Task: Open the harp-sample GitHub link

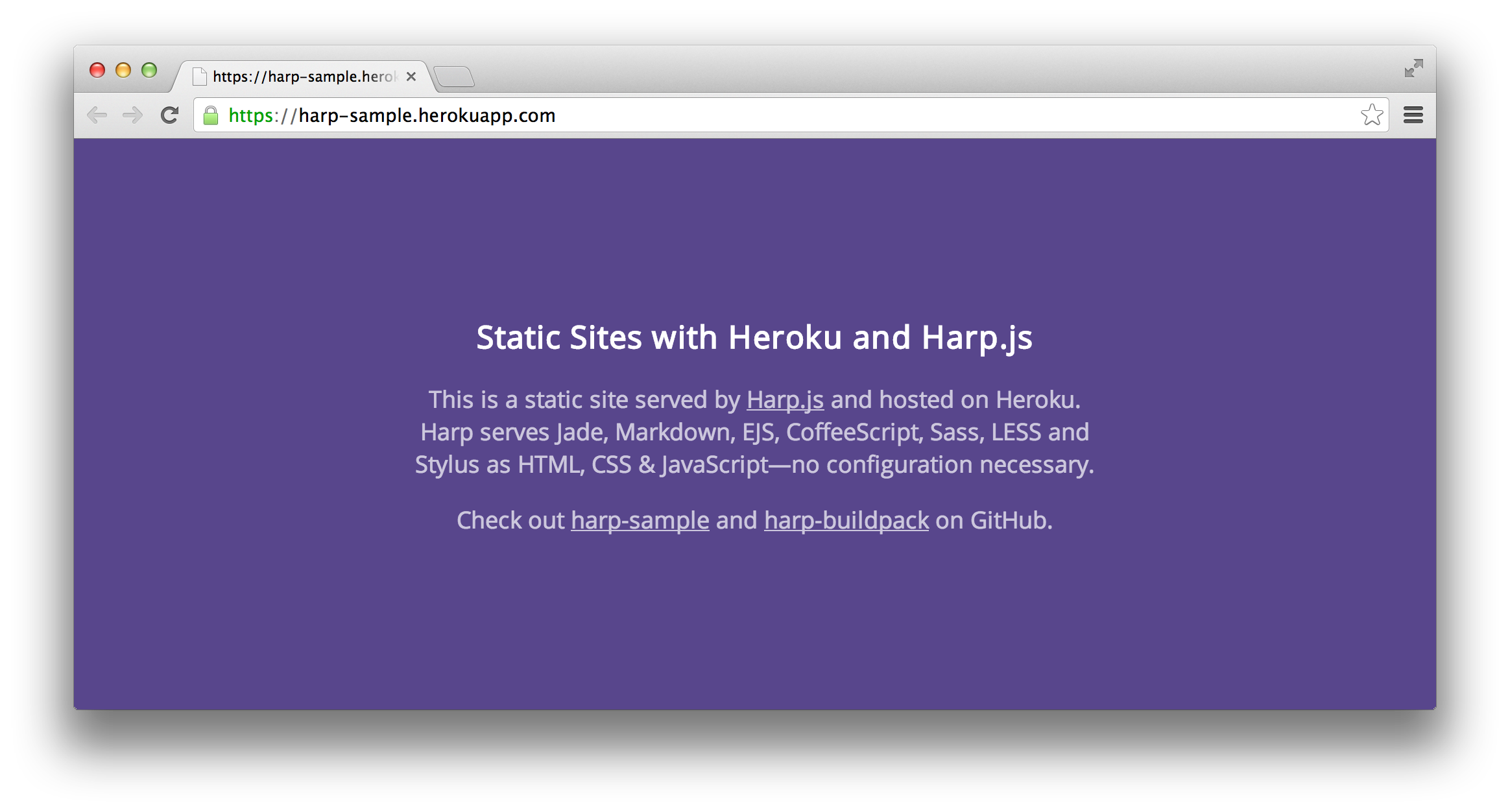Action: [640, 521]
